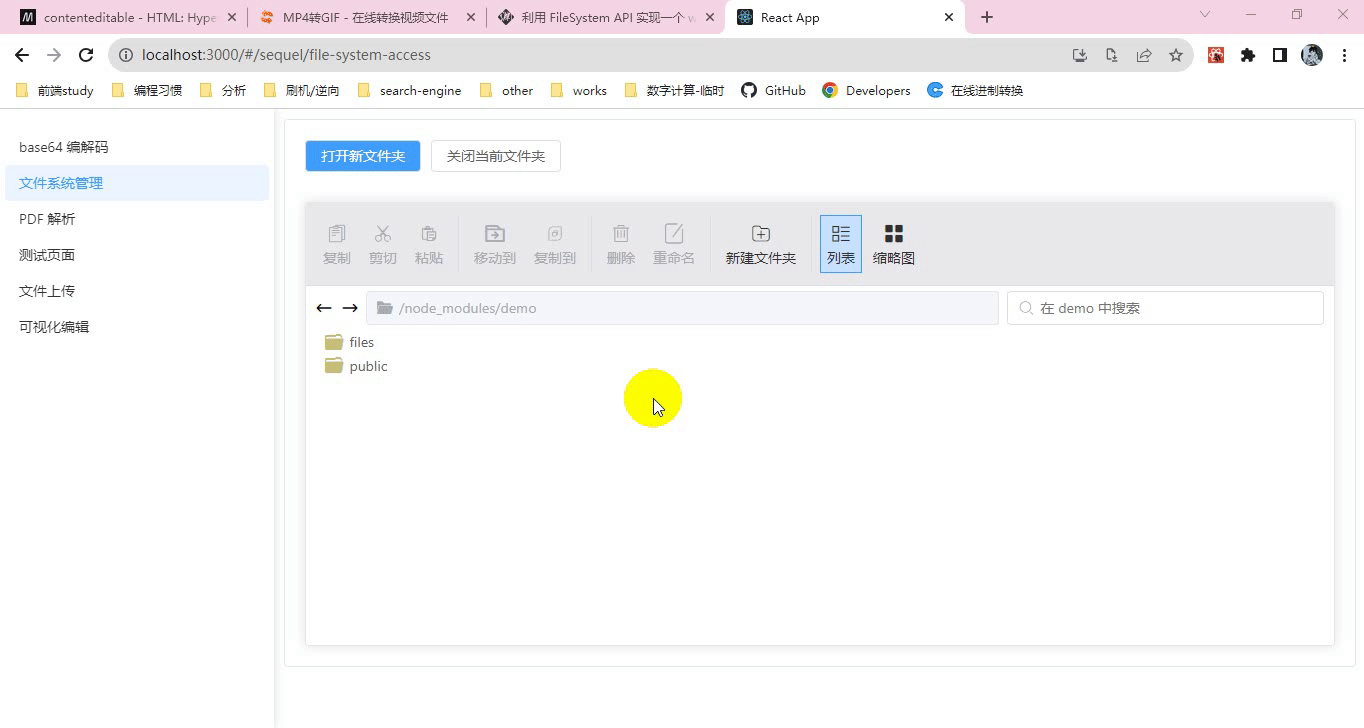Focus the 在 demo 中搜索 search field

1165,308
